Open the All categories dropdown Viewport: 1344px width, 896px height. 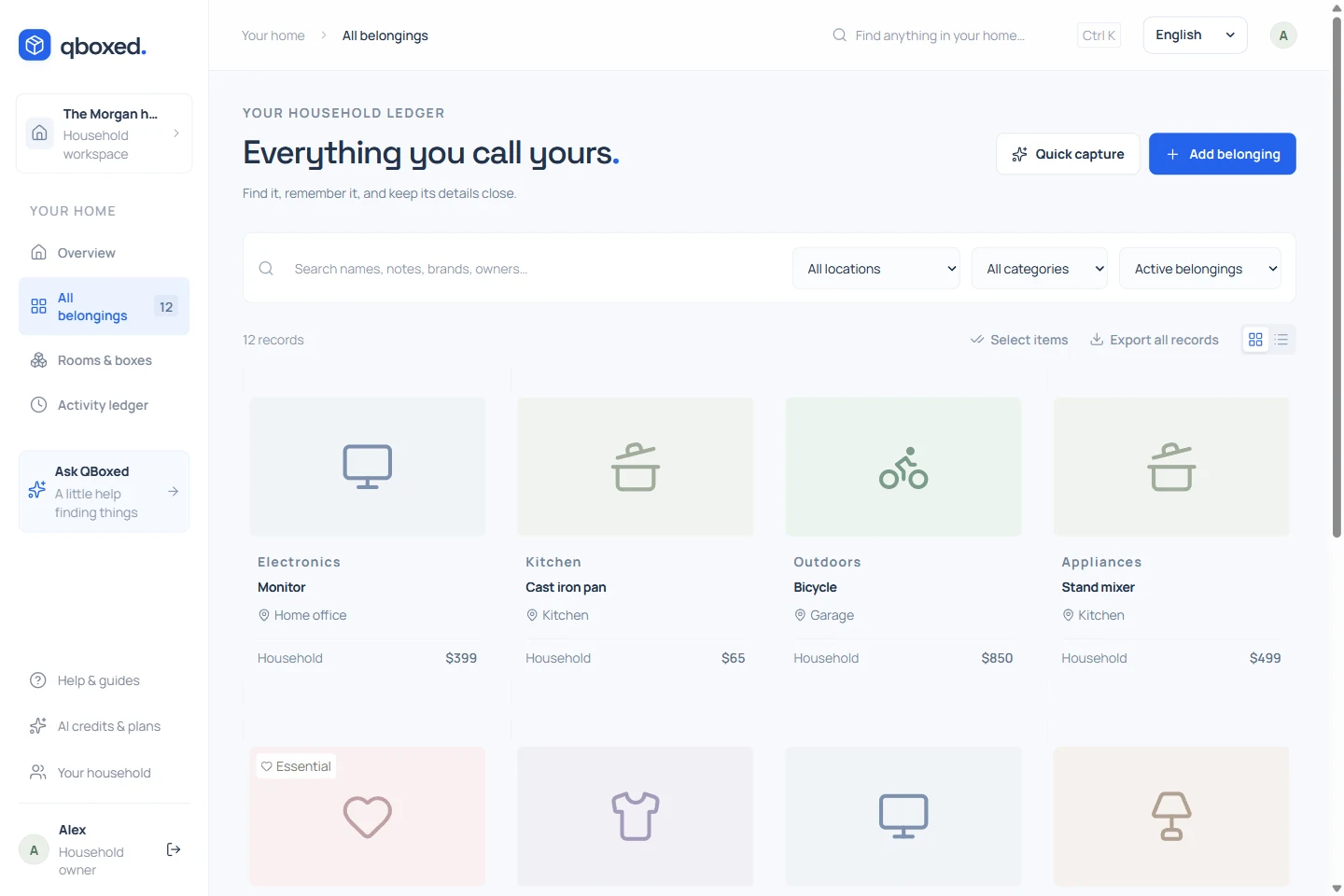coord(1039,269)
